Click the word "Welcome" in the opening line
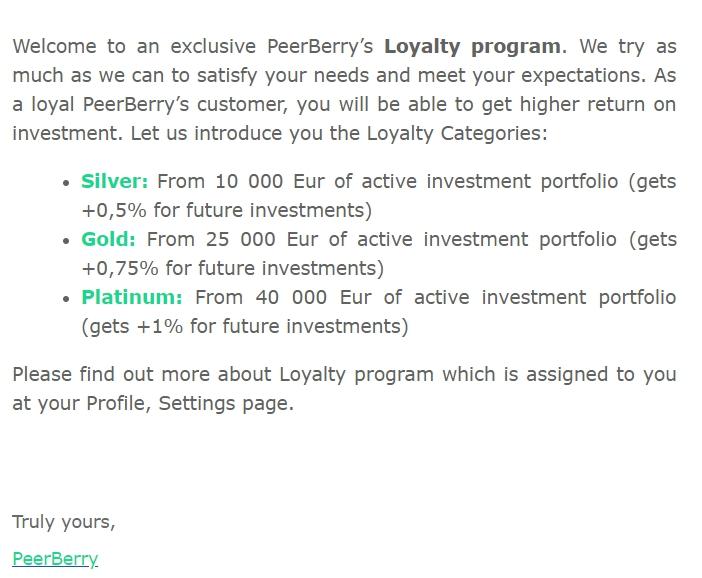702x578 pixels. [x=54, y=46]
